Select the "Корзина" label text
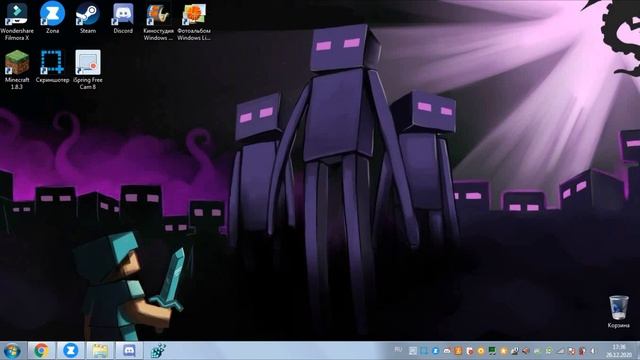 (618, 325)
